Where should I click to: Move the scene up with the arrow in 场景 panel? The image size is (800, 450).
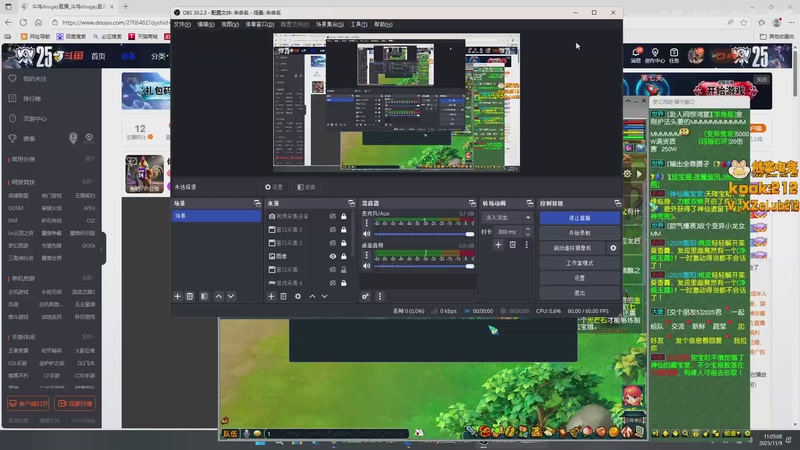(x=219, y=296)
